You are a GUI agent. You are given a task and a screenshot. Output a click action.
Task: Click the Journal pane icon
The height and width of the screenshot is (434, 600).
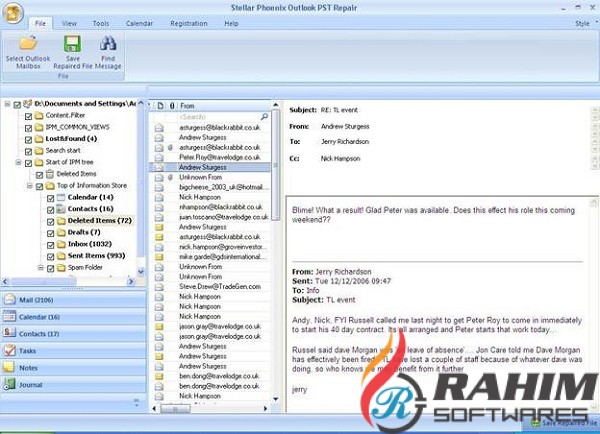pyautogui.click(x=9, y=384)
